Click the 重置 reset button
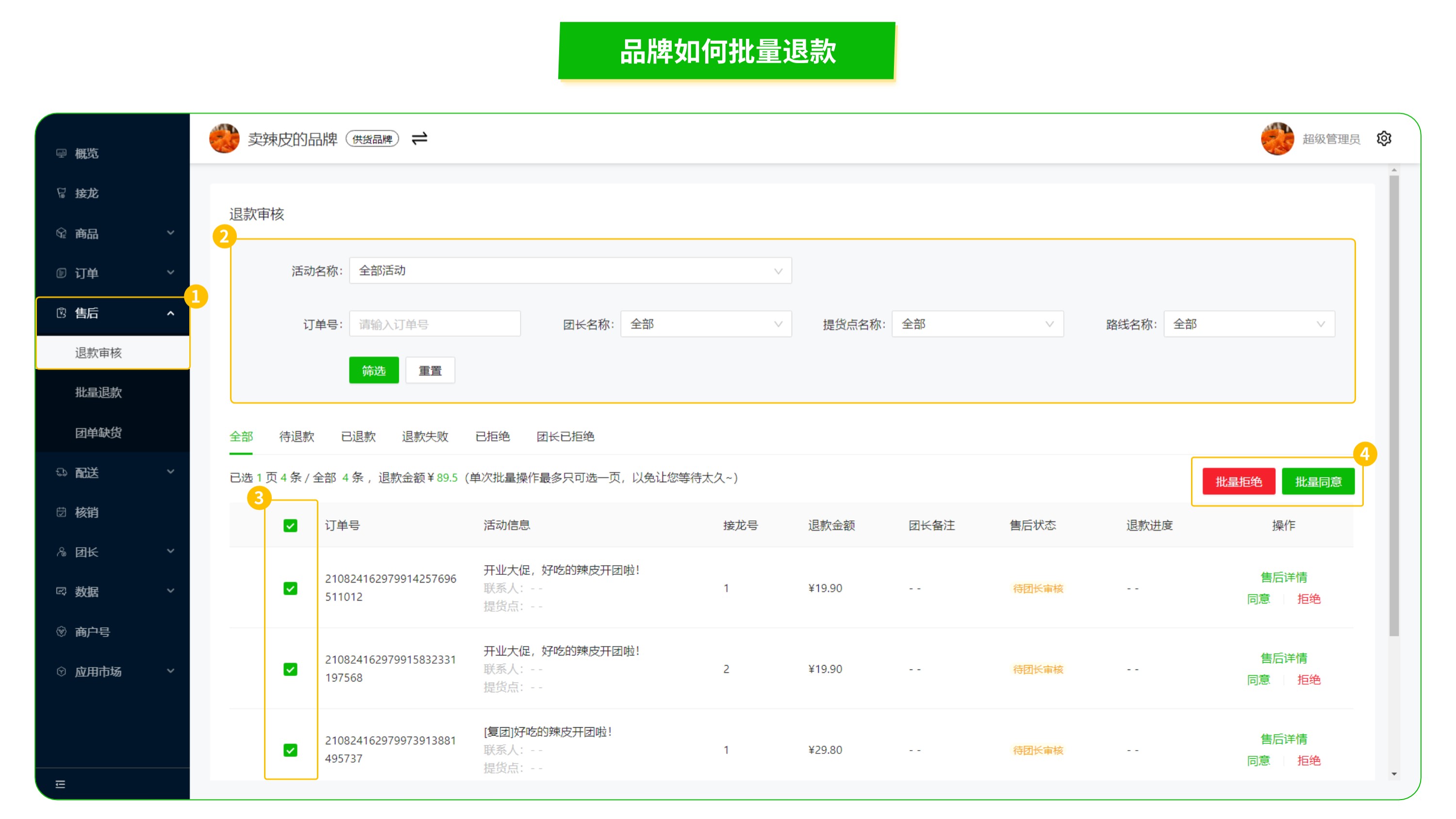 430,371
